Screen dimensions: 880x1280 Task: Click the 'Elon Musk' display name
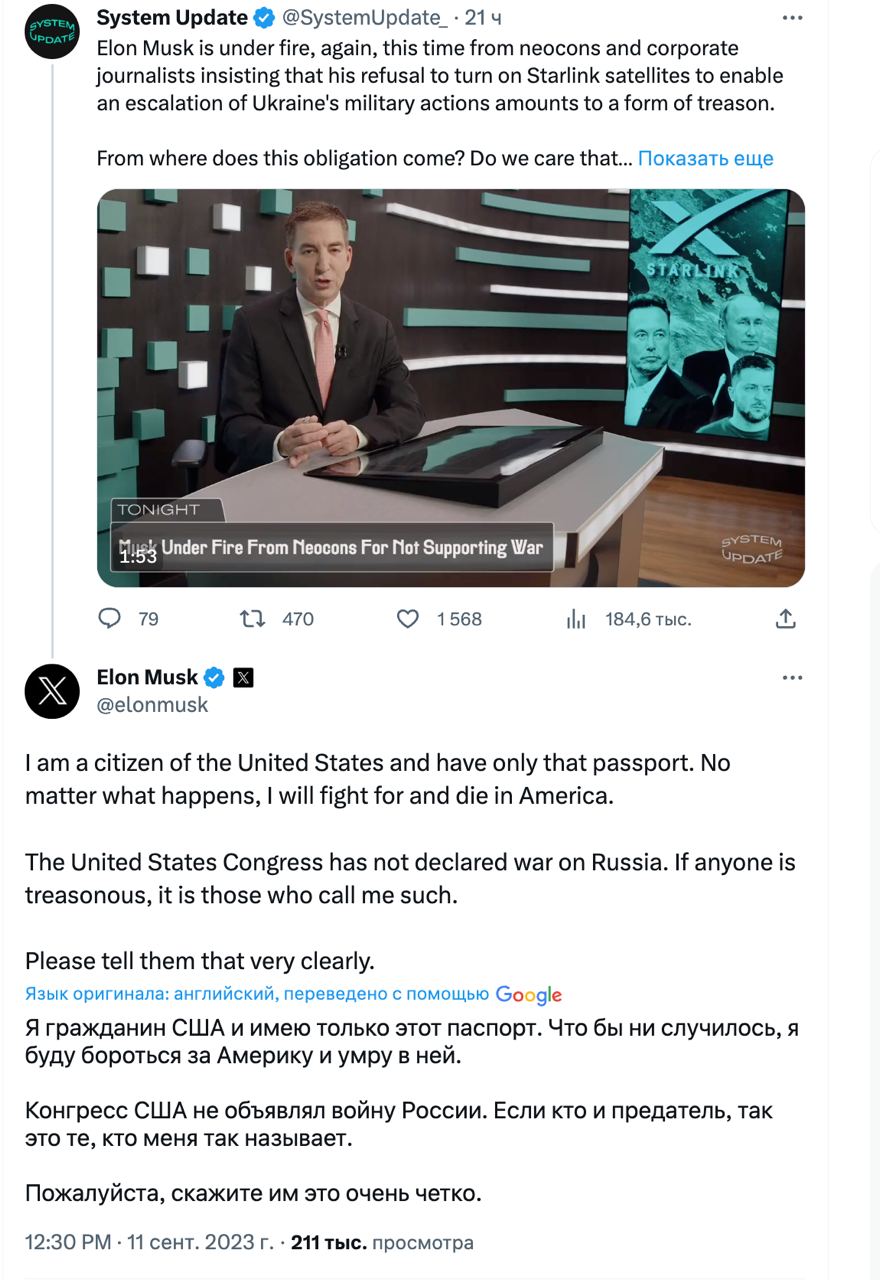[147, 678]
